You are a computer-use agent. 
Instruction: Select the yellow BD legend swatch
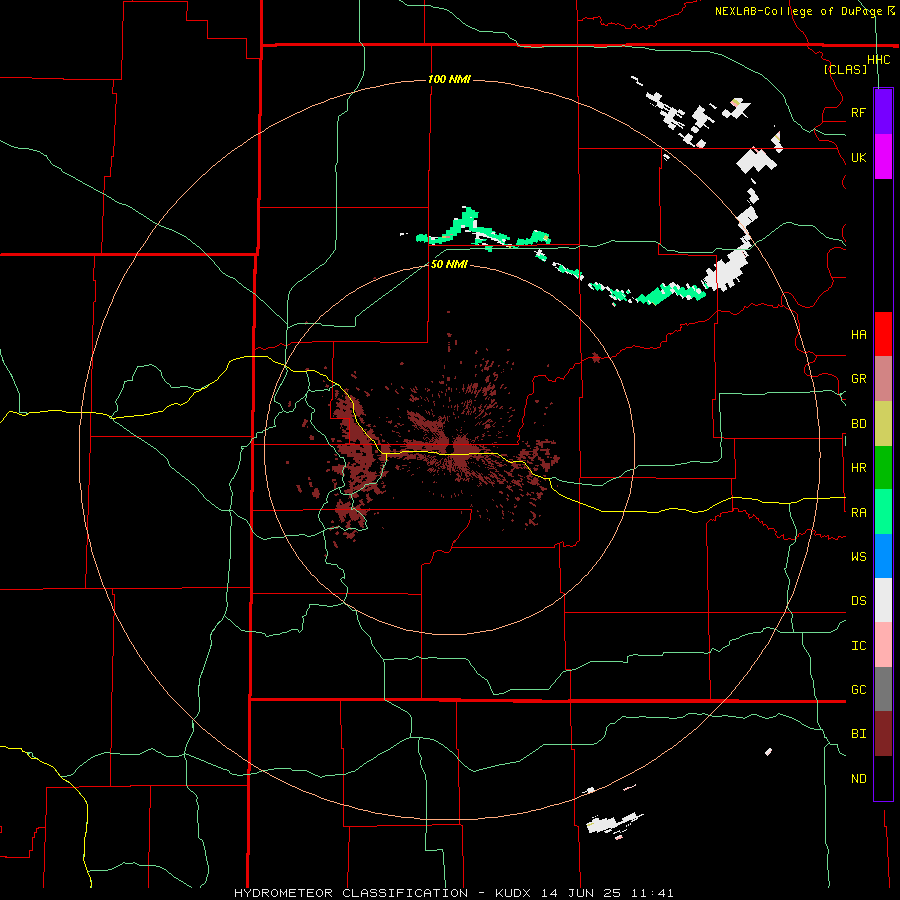(x=883, y=424)
